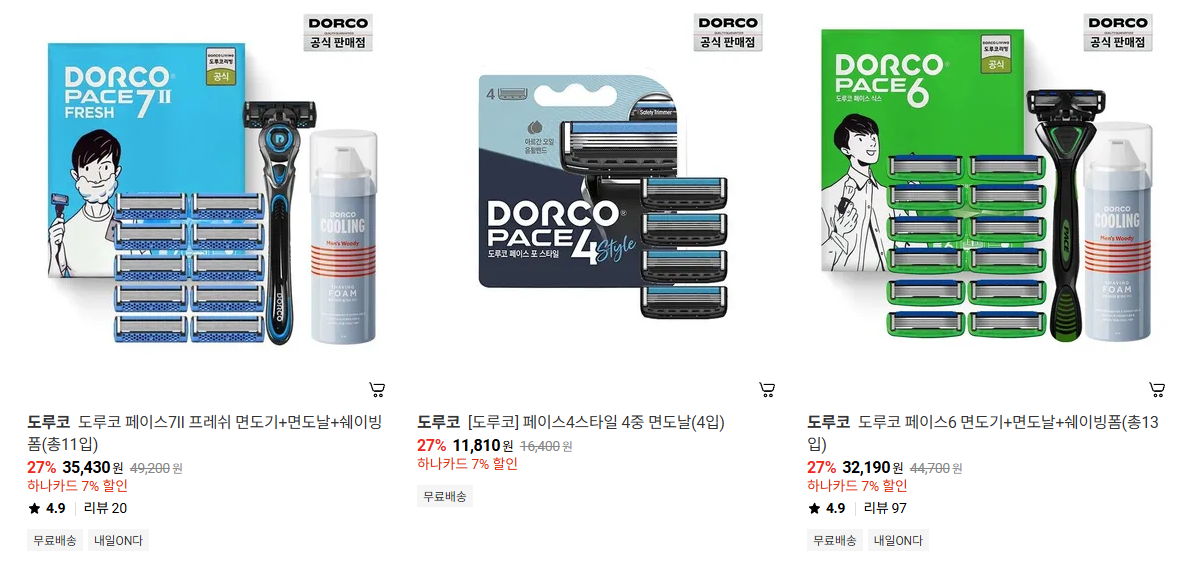Click 하나카드 7% 할인 under the 11,810원 price
The height and width of the screenshot is (567, 1190).
(x=467, y=464)
